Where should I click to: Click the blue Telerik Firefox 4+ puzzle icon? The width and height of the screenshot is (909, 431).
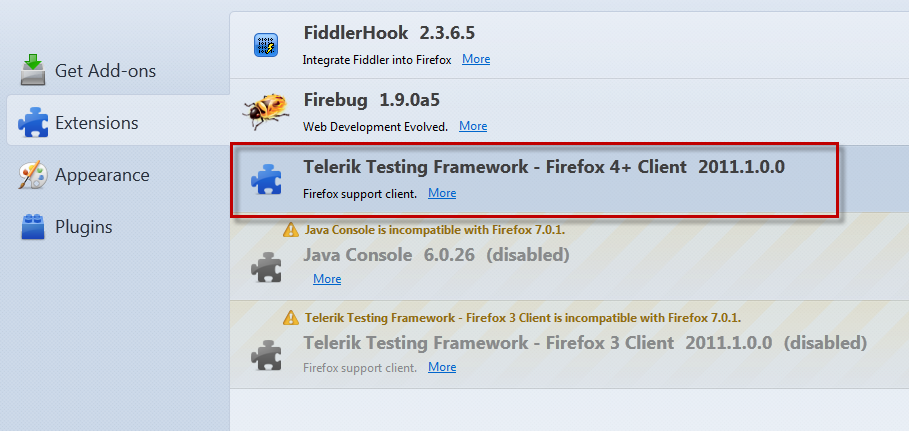[266, 179]
